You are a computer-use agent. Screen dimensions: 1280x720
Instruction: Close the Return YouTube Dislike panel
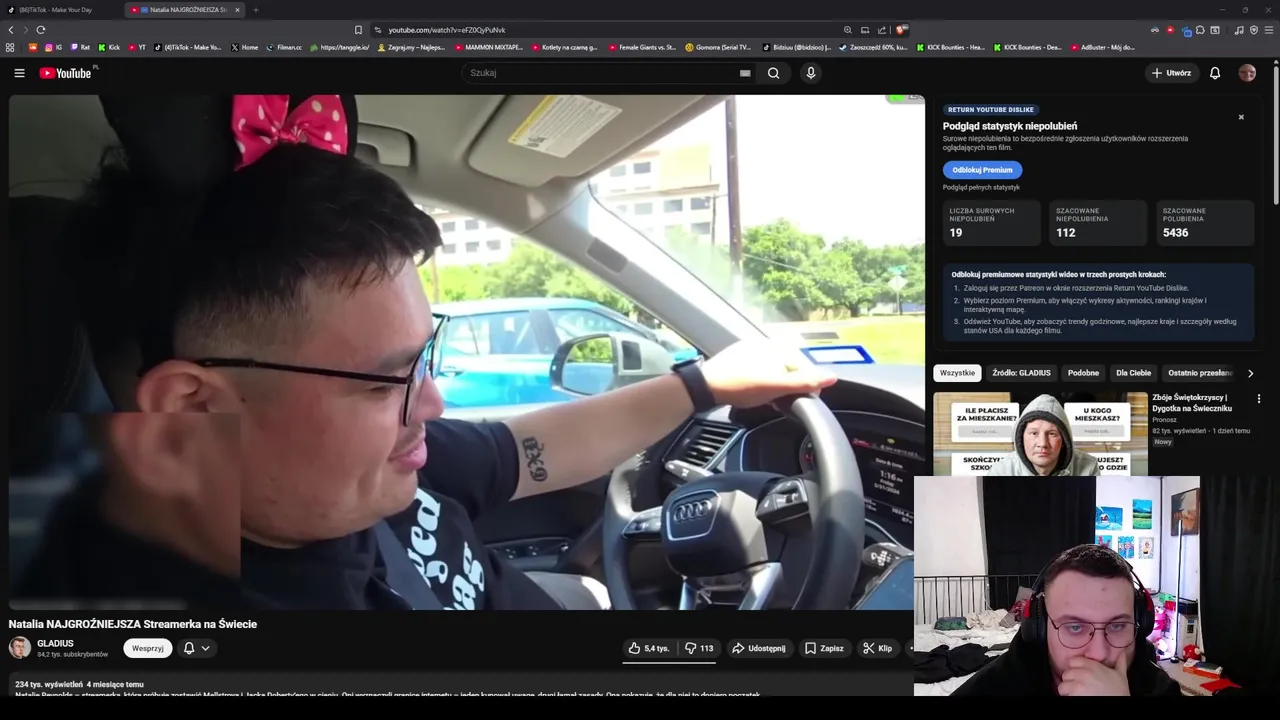click(x=1241, y=117)
